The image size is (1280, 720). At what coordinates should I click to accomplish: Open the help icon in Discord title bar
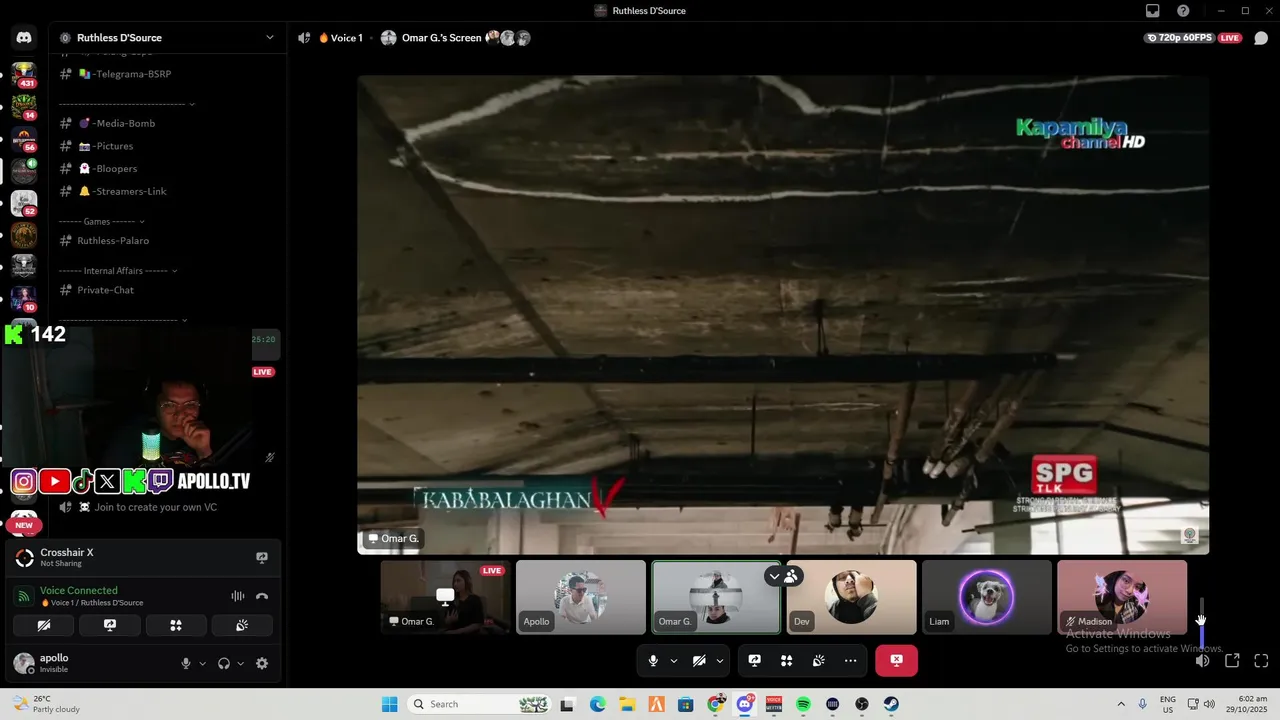click(x=1183, y=11)
